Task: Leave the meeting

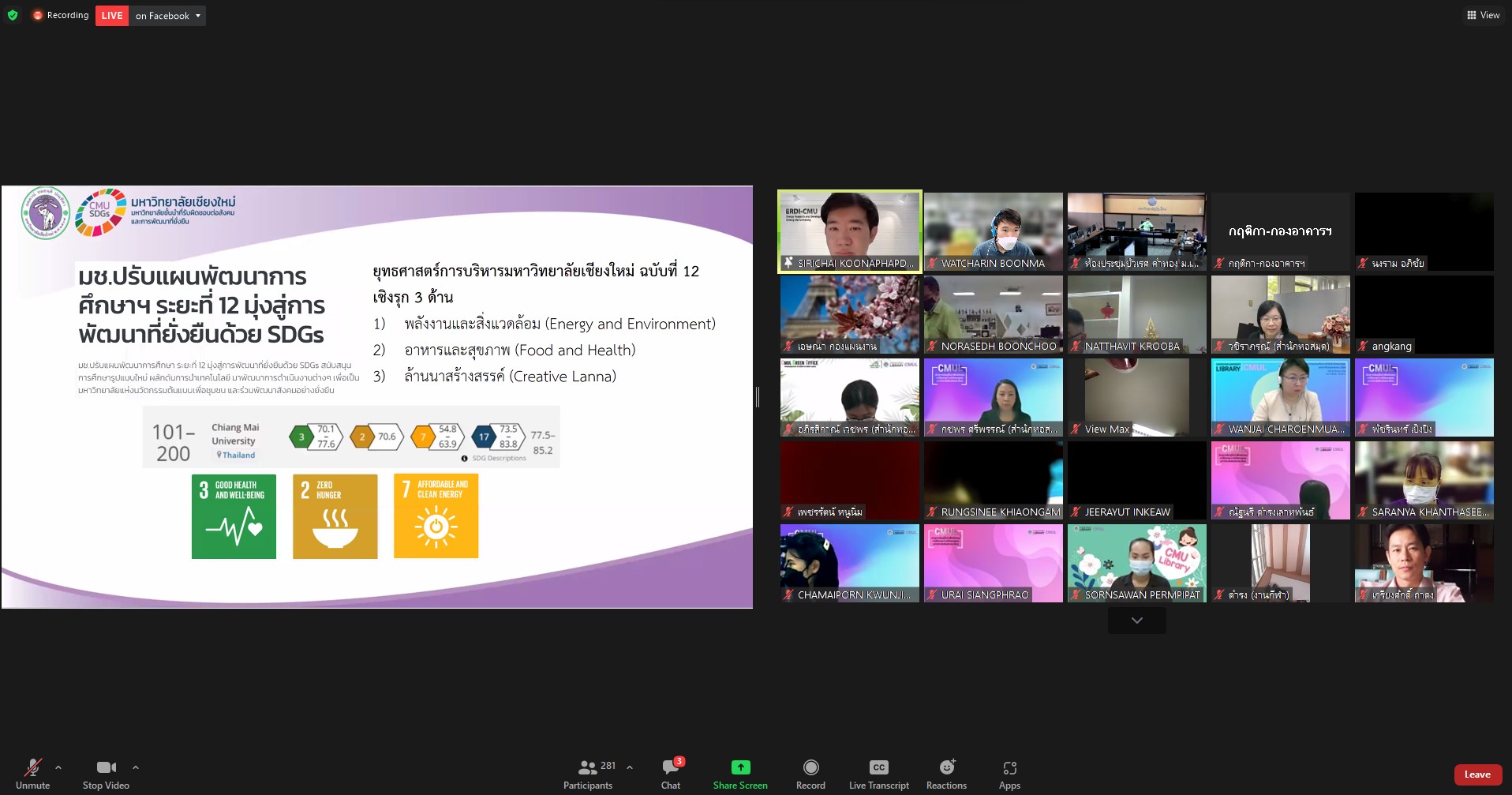Action: click(1477, 774)
